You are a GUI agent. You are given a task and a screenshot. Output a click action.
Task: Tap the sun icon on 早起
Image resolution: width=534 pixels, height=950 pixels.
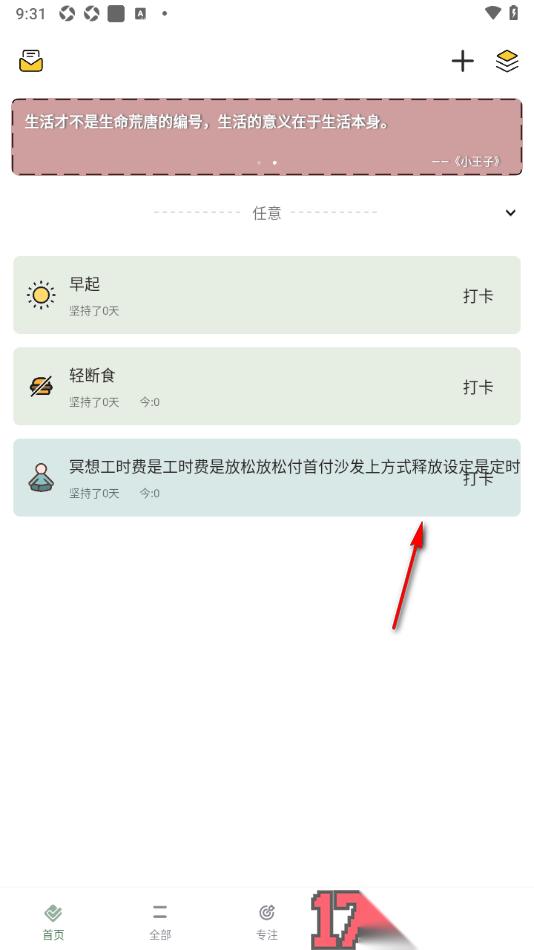click(x=41, y=295)
